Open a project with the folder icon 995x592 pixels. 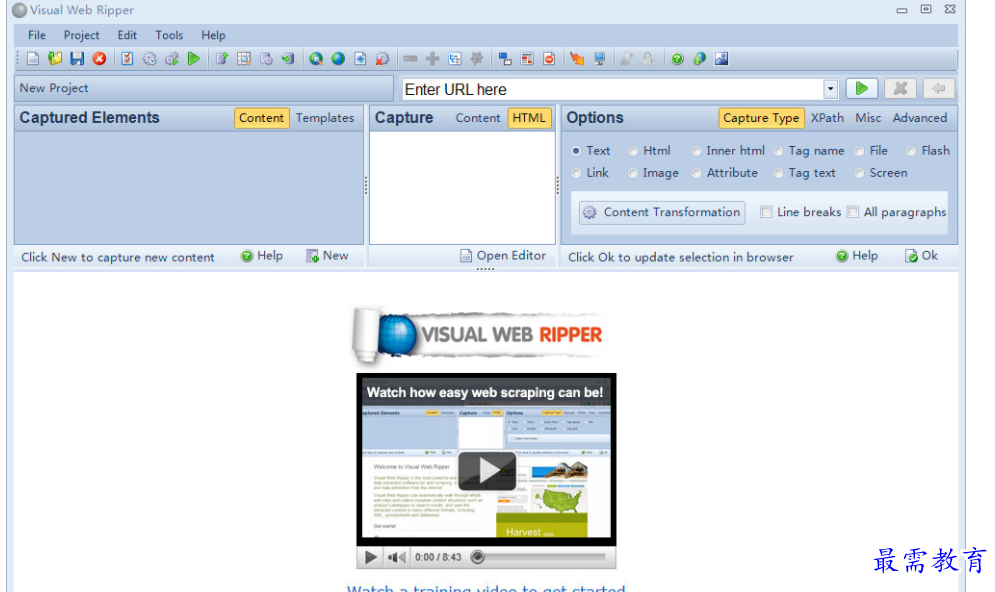(x=55, y=59)
